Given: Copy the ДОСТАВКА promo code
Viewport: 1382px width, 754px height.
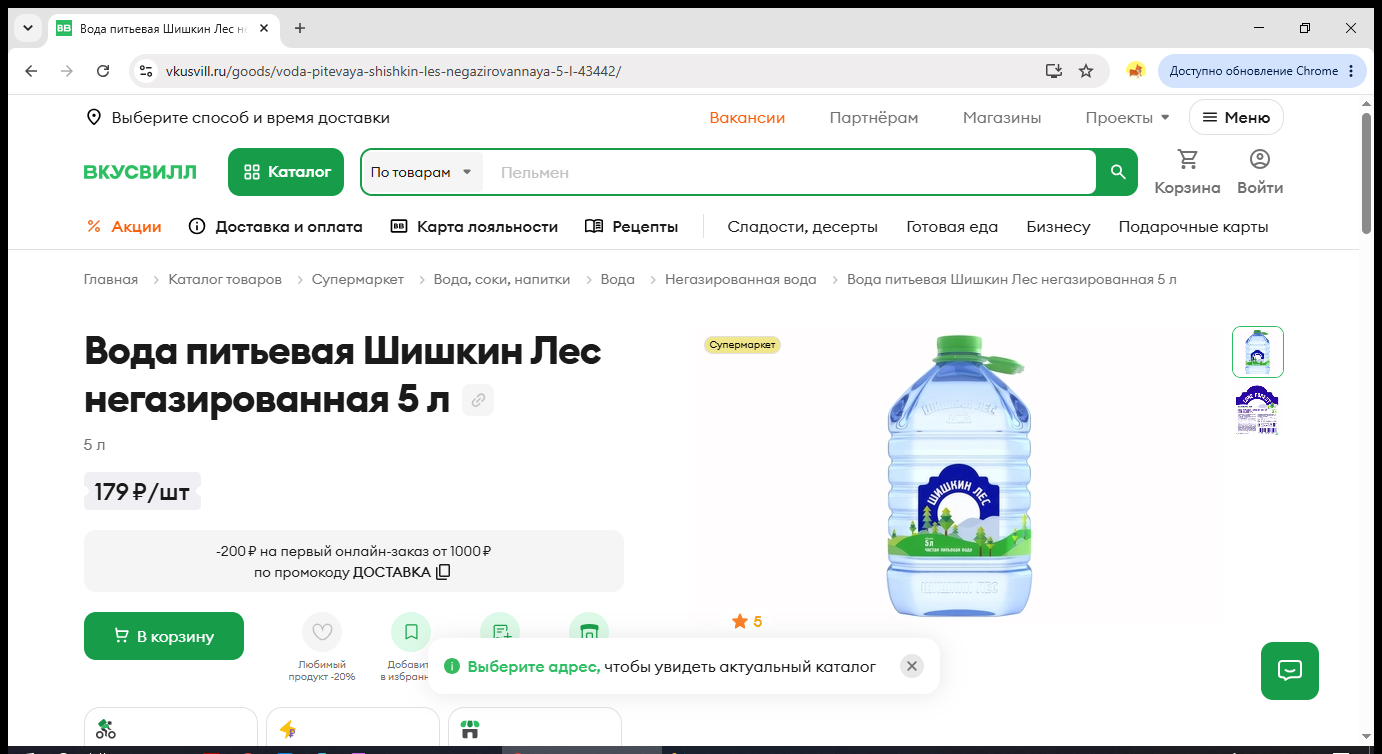Looking at the screenshot, I should pos(443,572).
